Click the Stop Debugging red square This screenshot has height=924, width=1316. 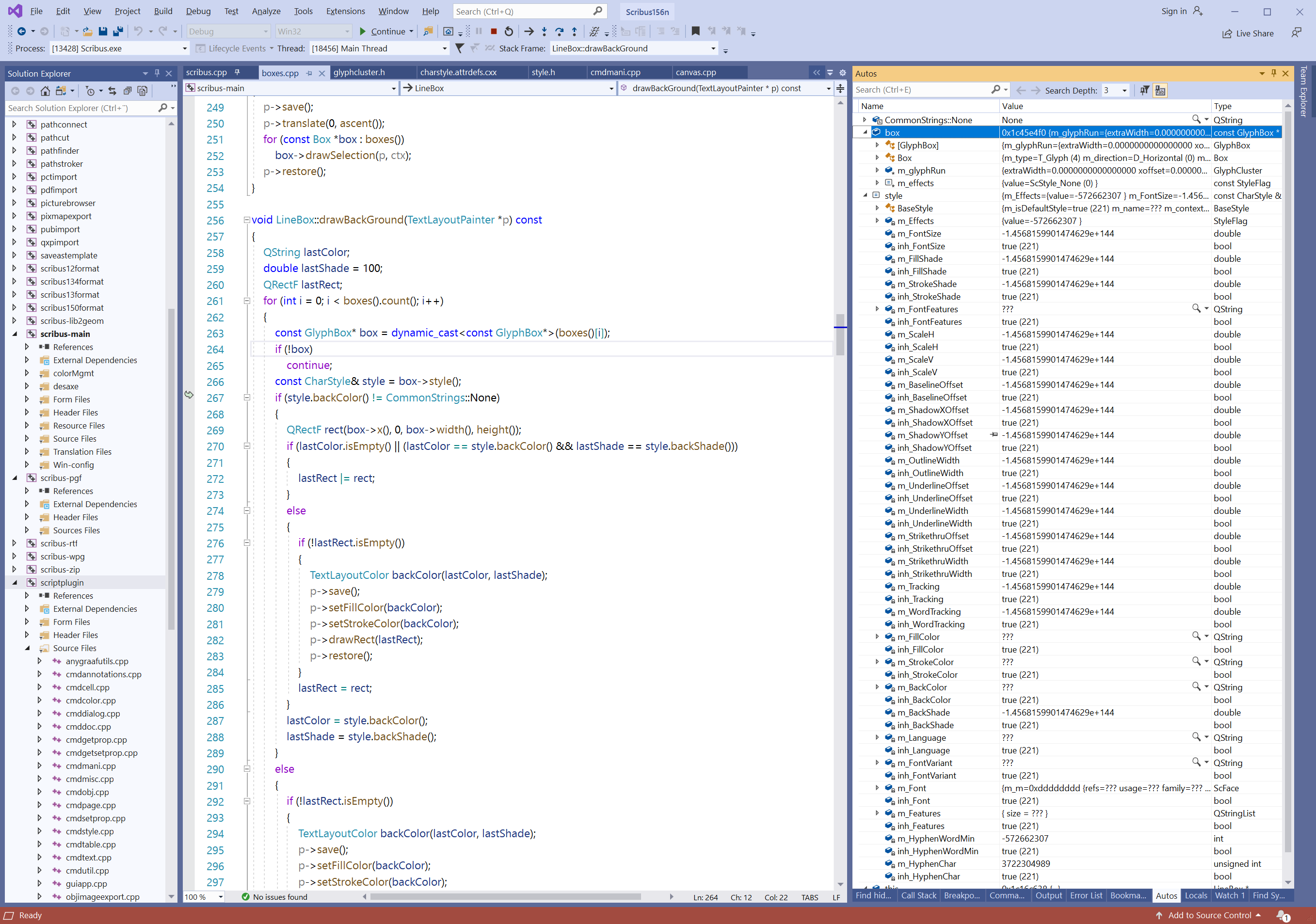[494, 32]
